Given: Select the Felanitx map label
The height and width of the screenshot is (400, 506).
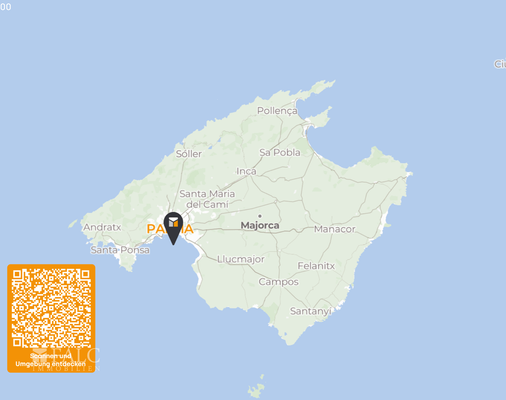Looking at the screenshot, I should 316,266.
